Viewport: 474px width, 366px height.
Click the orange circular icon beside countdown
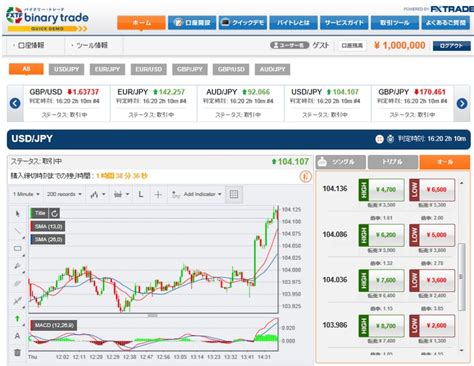pyautogui.click(x=305, y=176)
